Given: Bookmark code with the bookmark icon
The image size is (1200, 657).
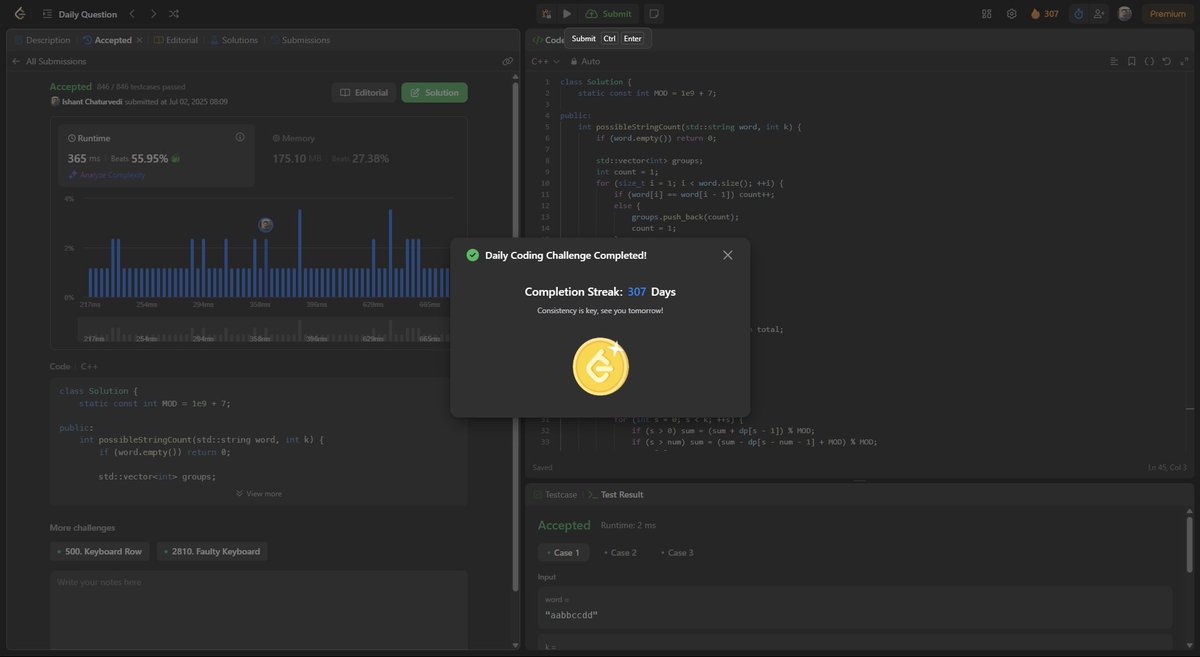Looking at the screenshot, I should point(1132,61).
